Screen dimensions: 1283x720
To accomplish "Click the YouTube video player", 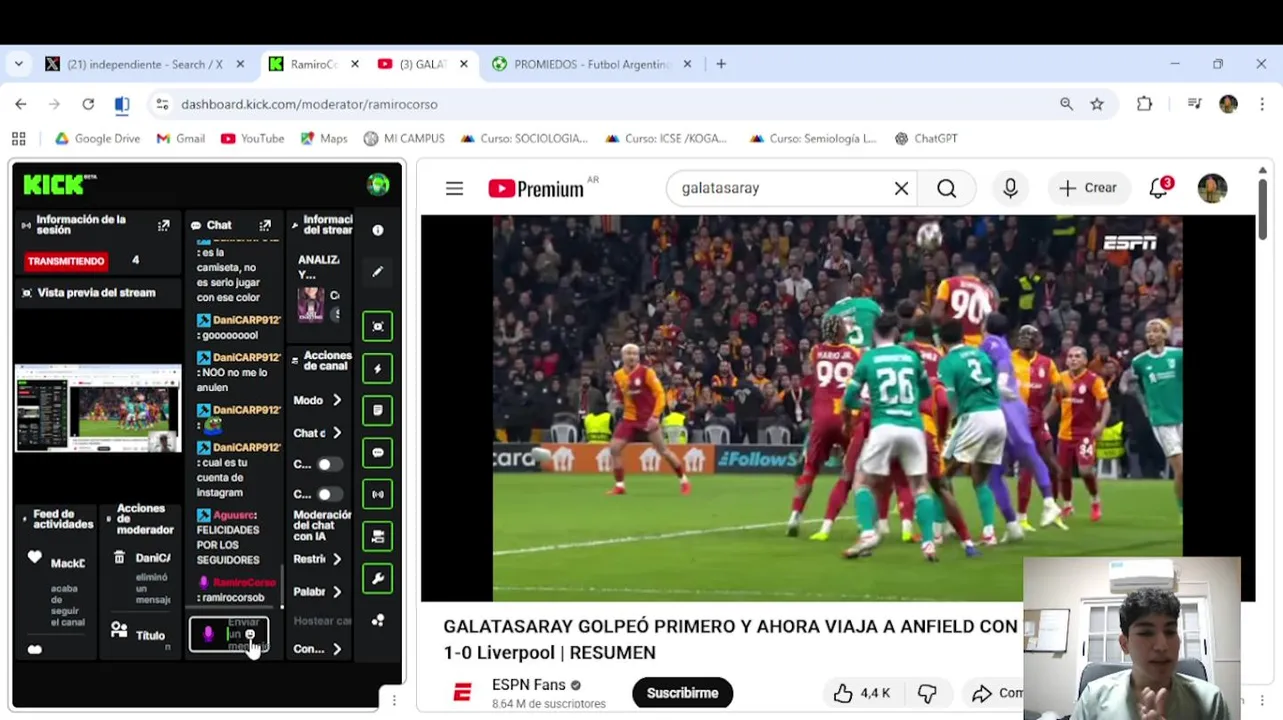I will tap(837, 408).
